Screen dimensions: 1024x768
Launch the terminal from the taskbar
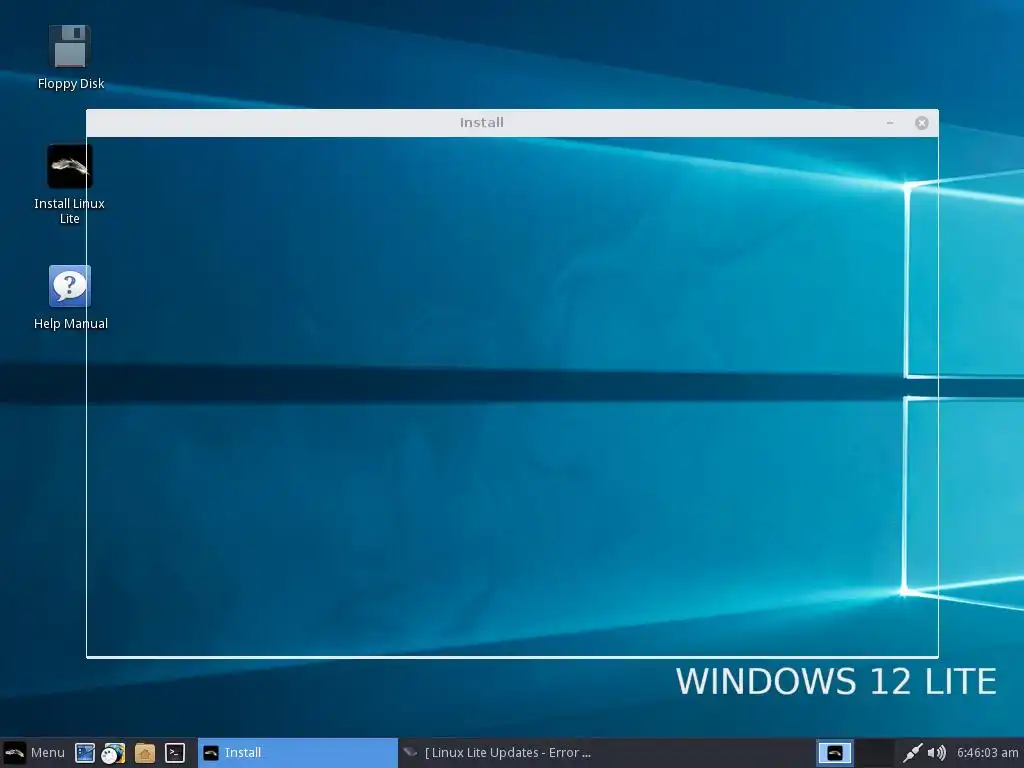174,753
